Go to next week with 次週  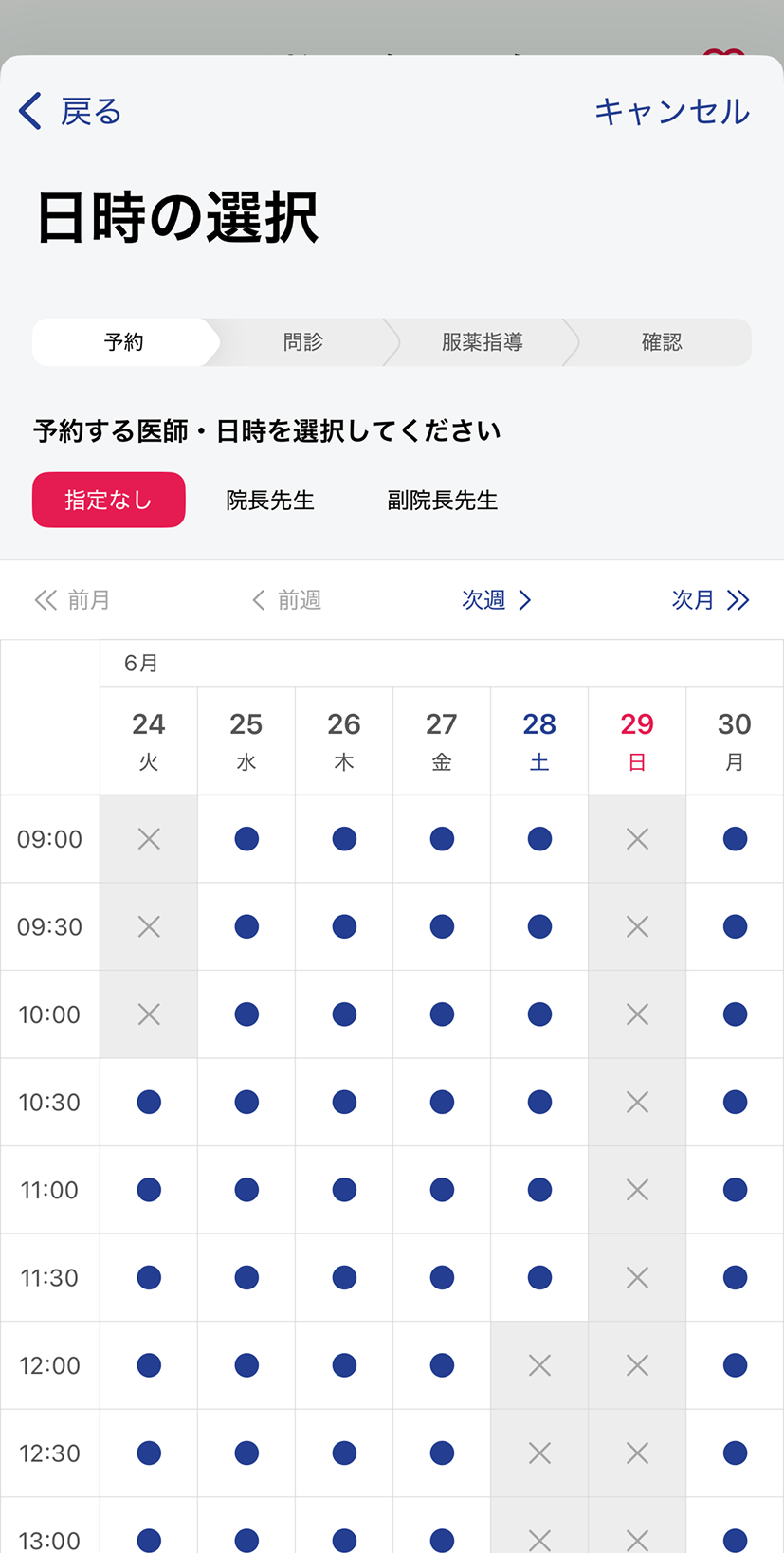coord(496,600)
